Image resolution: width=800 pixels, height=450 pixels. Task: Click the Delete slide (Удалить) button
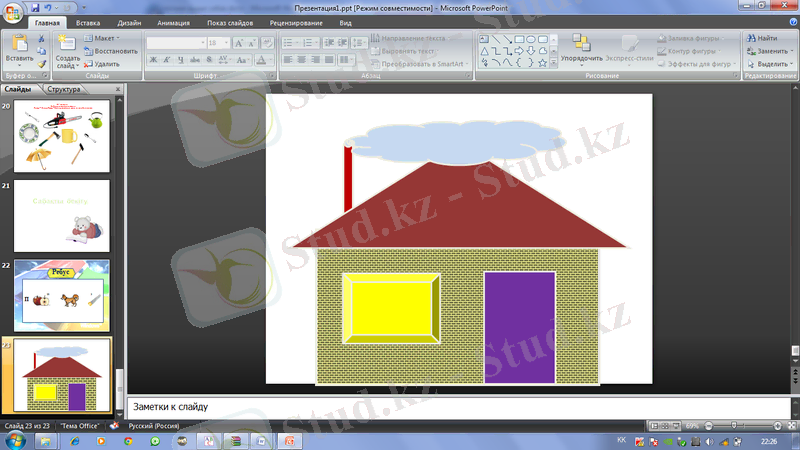click(x=103, y=64)
